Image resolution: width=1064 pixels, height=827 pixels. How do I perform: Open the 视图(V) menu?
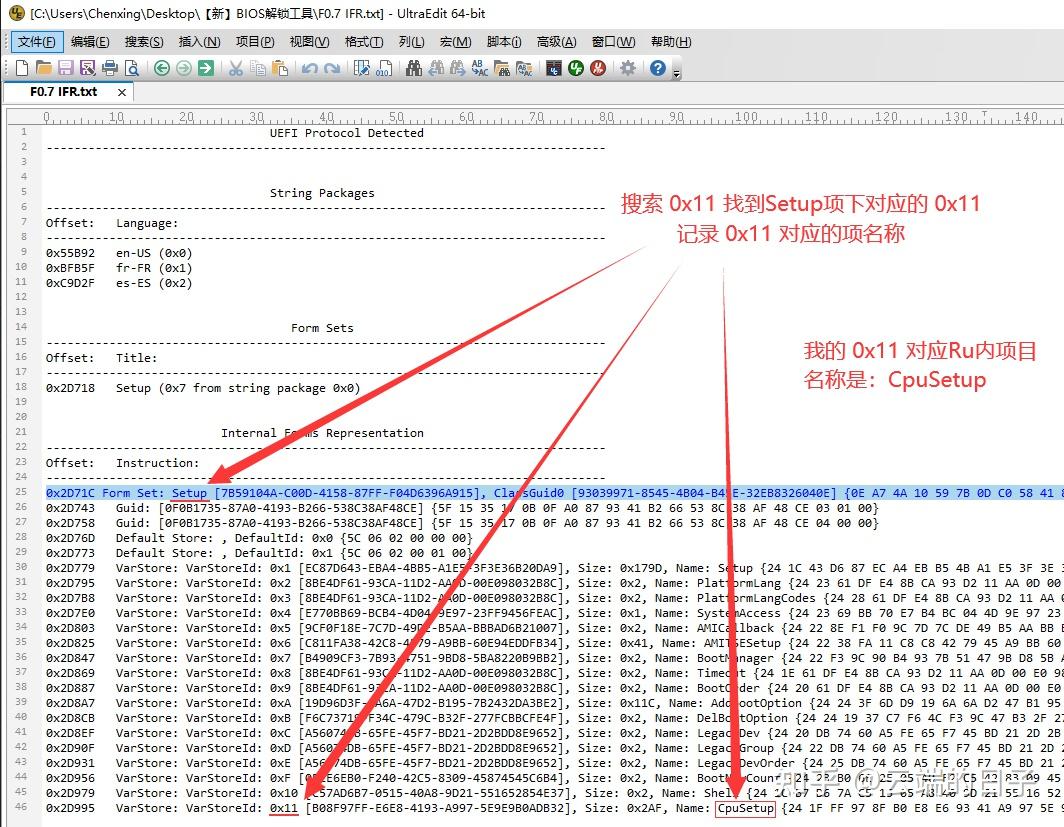tap(309, 42)
